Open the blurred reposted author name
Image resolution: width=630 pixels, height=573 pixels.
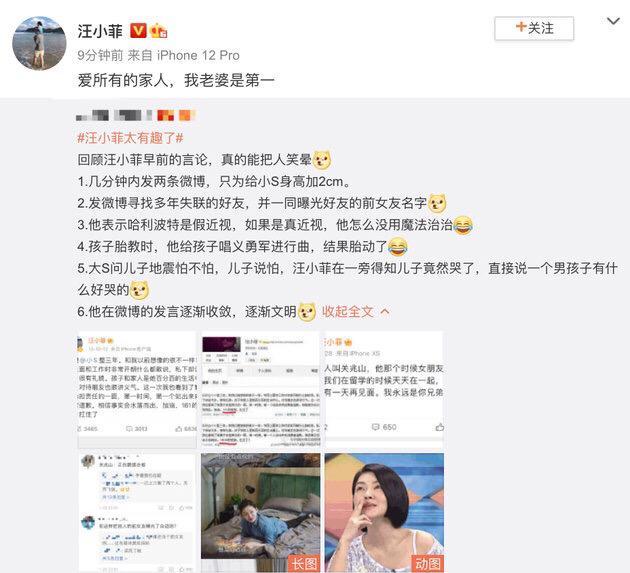click(136, 116)
